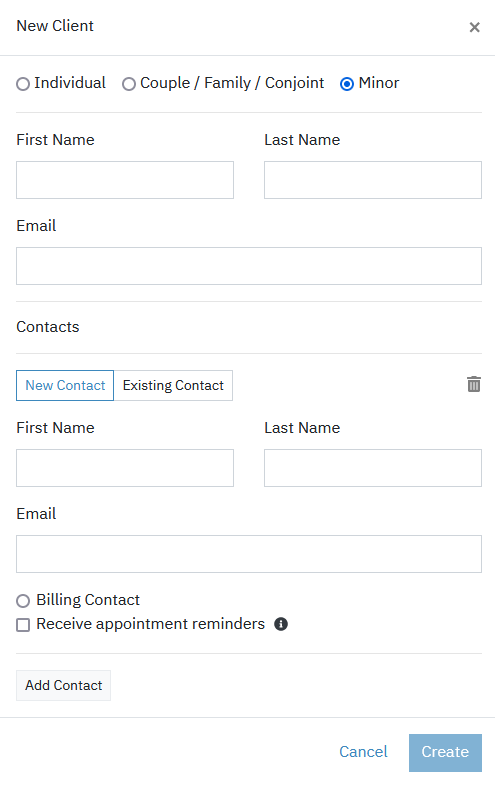Select the Individual client type
495x788 pixels.
coord(23,84)
